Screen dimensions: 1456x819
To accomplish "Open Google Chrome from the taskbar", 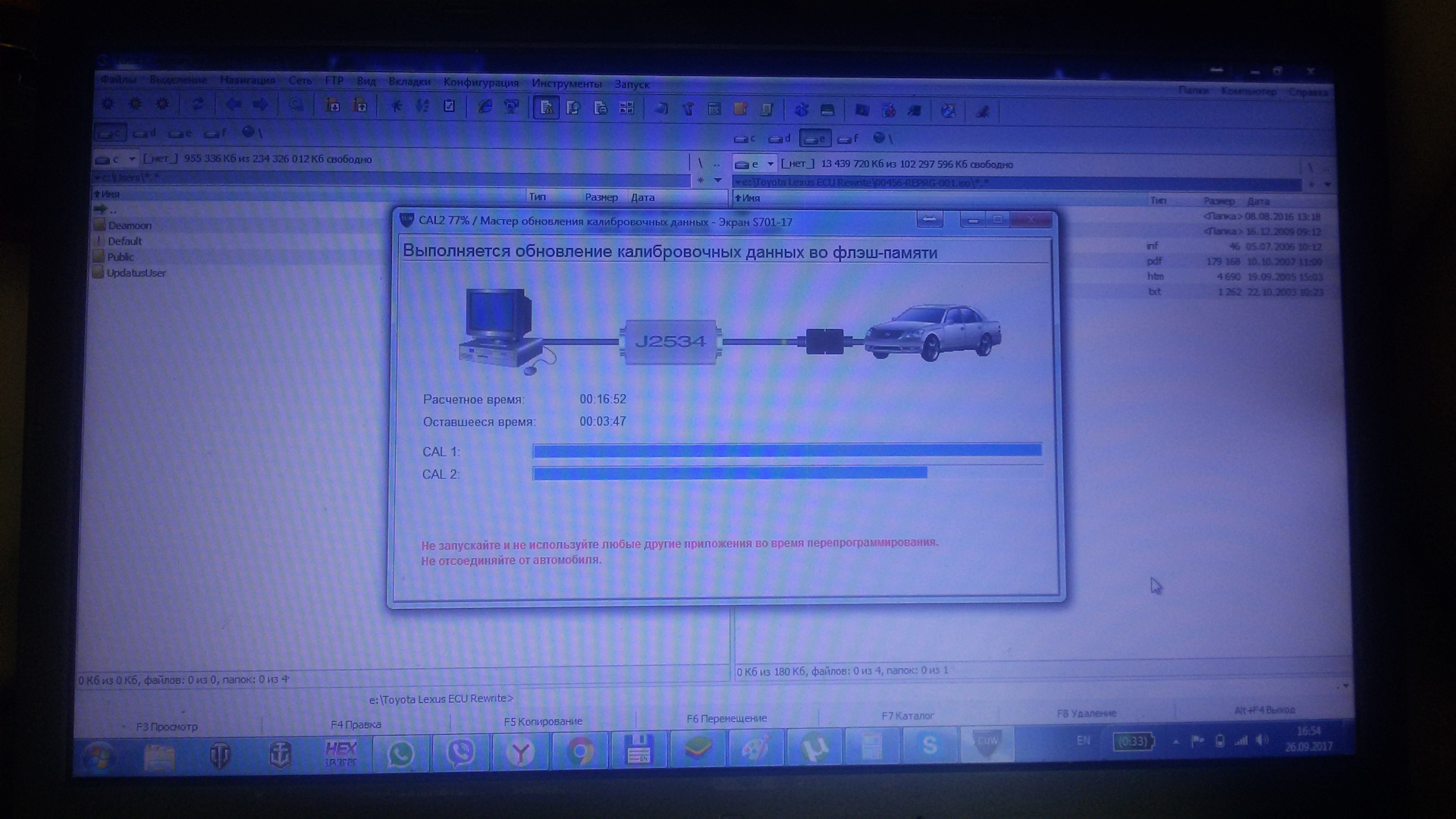I will tap(580, 752).
